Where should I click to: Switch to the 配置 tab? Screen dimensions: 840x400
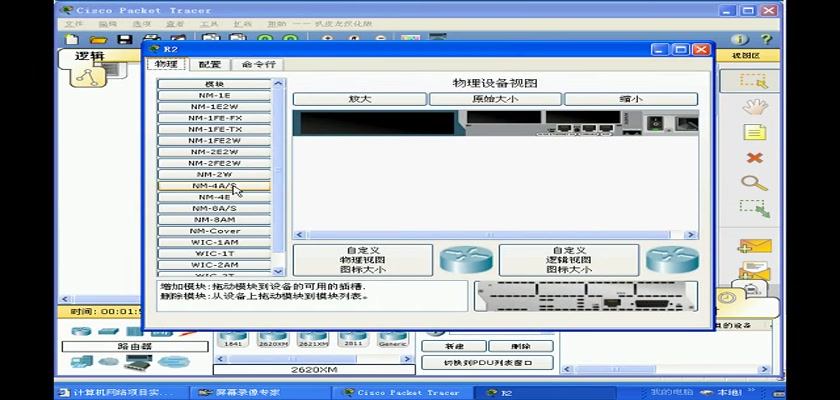point(210,64)
